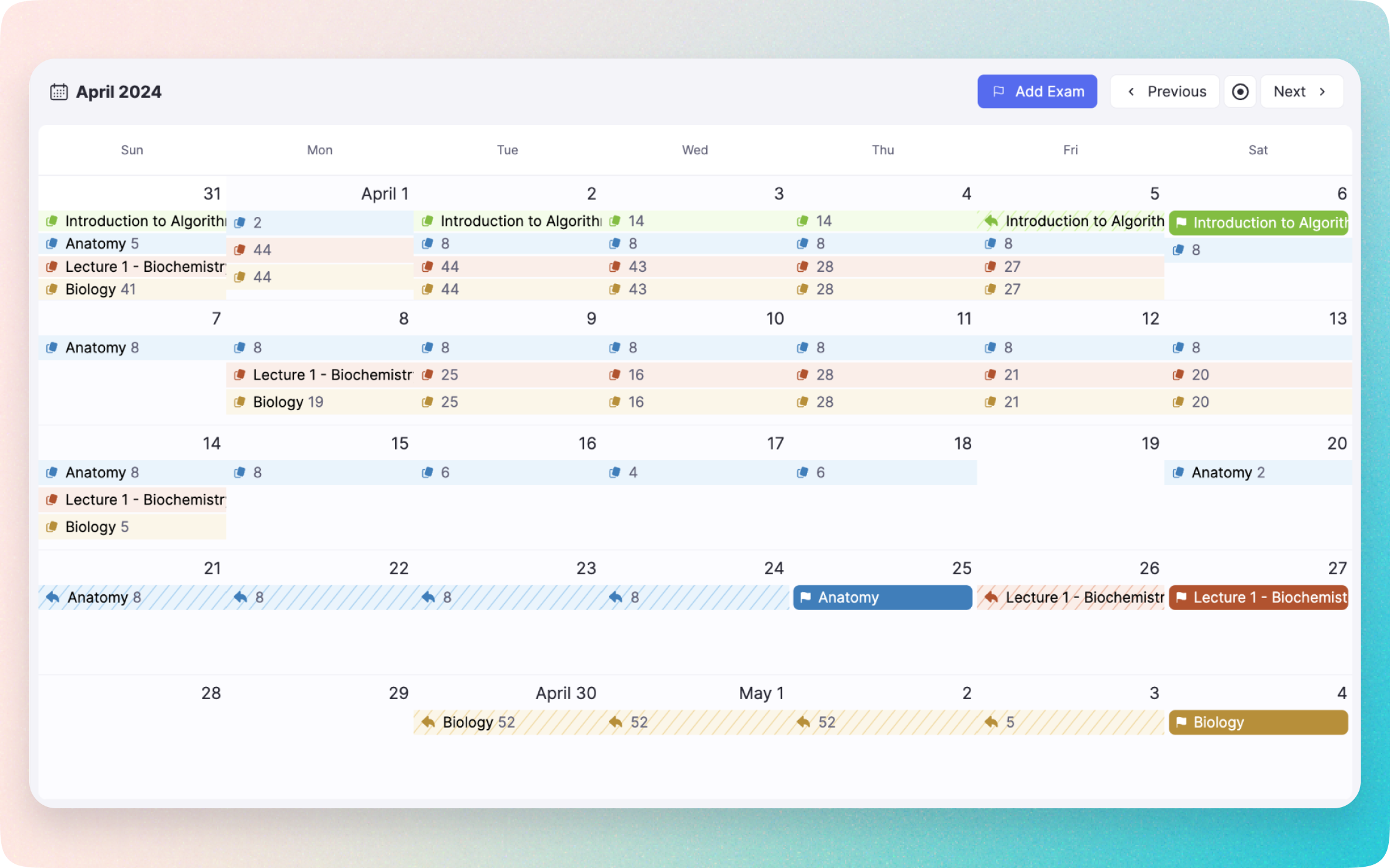This screenshot has height=868, width=1390.
Task: Open Introduction to Algorithms exam on April 6
Action: click(x=1257, y=222)
